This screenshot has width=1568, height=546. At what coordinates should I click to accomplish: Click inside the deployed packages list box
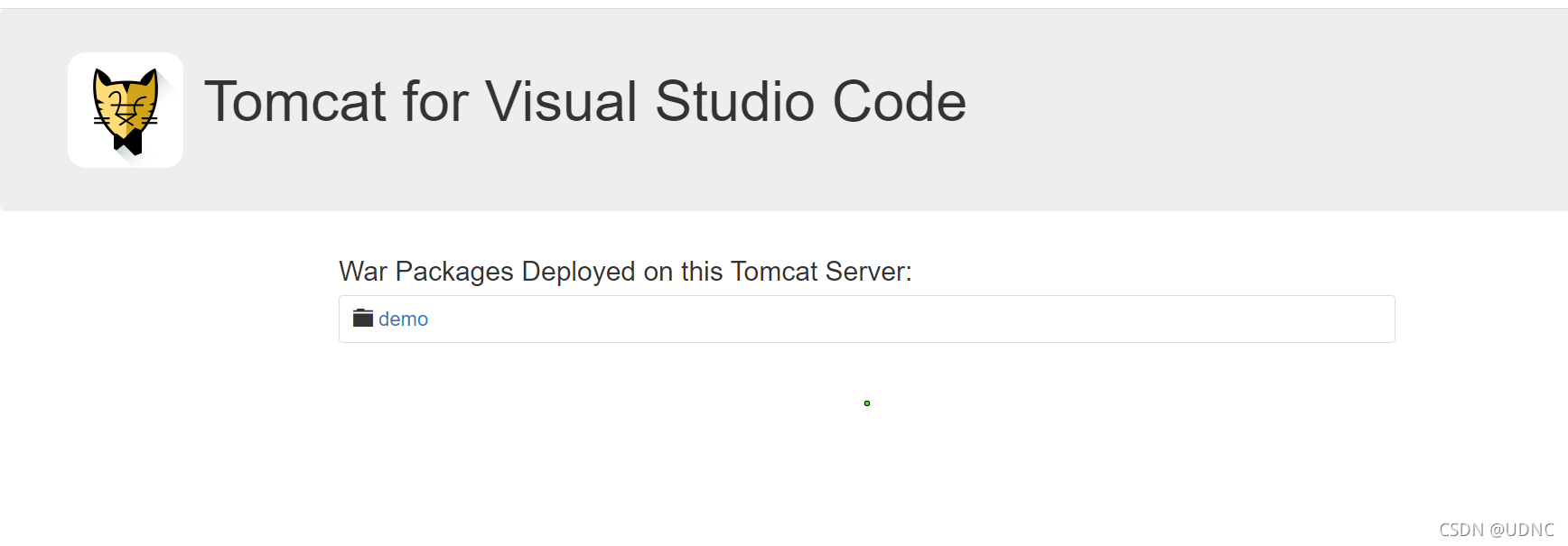[865, 318]
